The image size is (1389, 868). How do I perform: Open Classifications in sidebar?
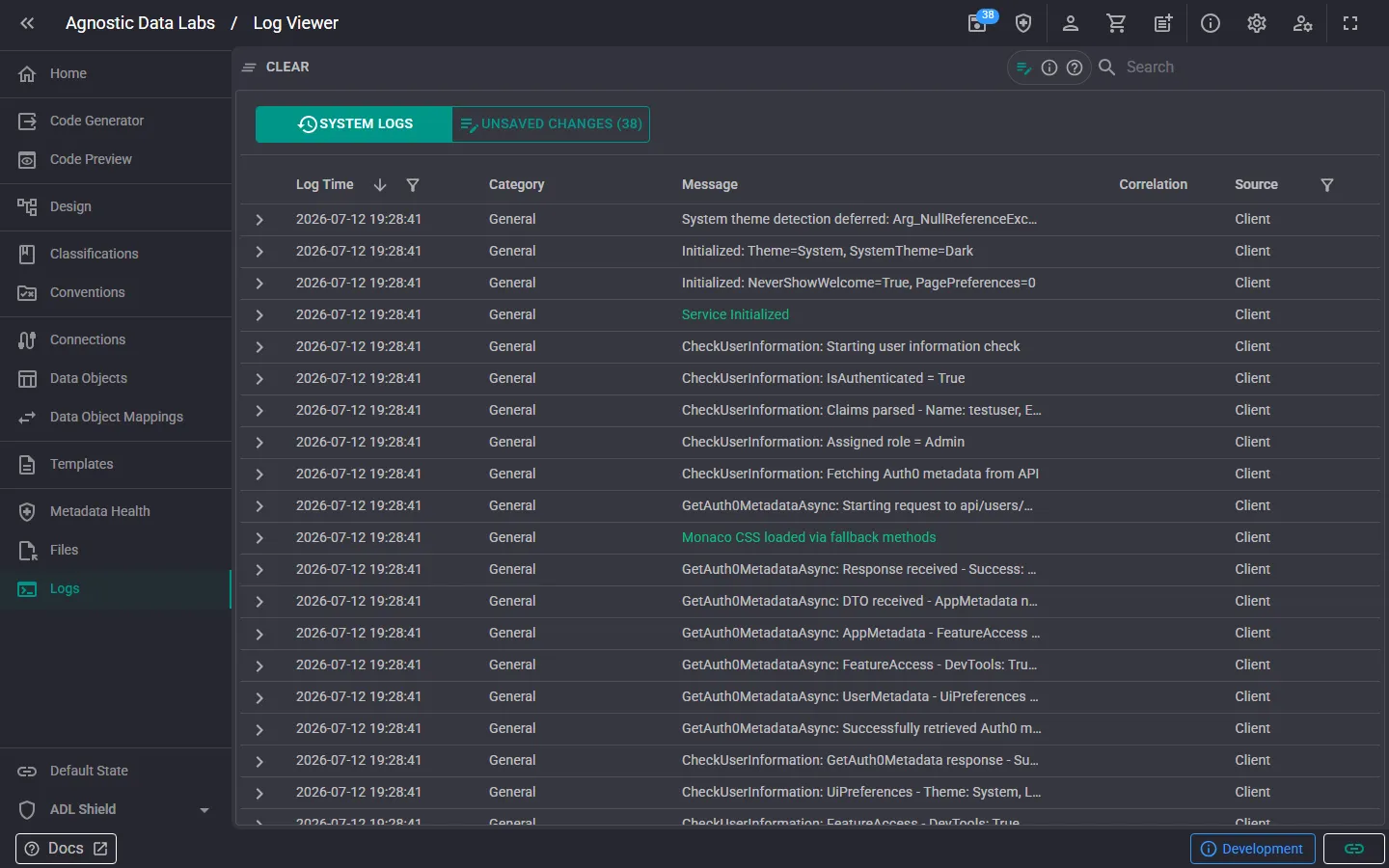pos(116,254)
